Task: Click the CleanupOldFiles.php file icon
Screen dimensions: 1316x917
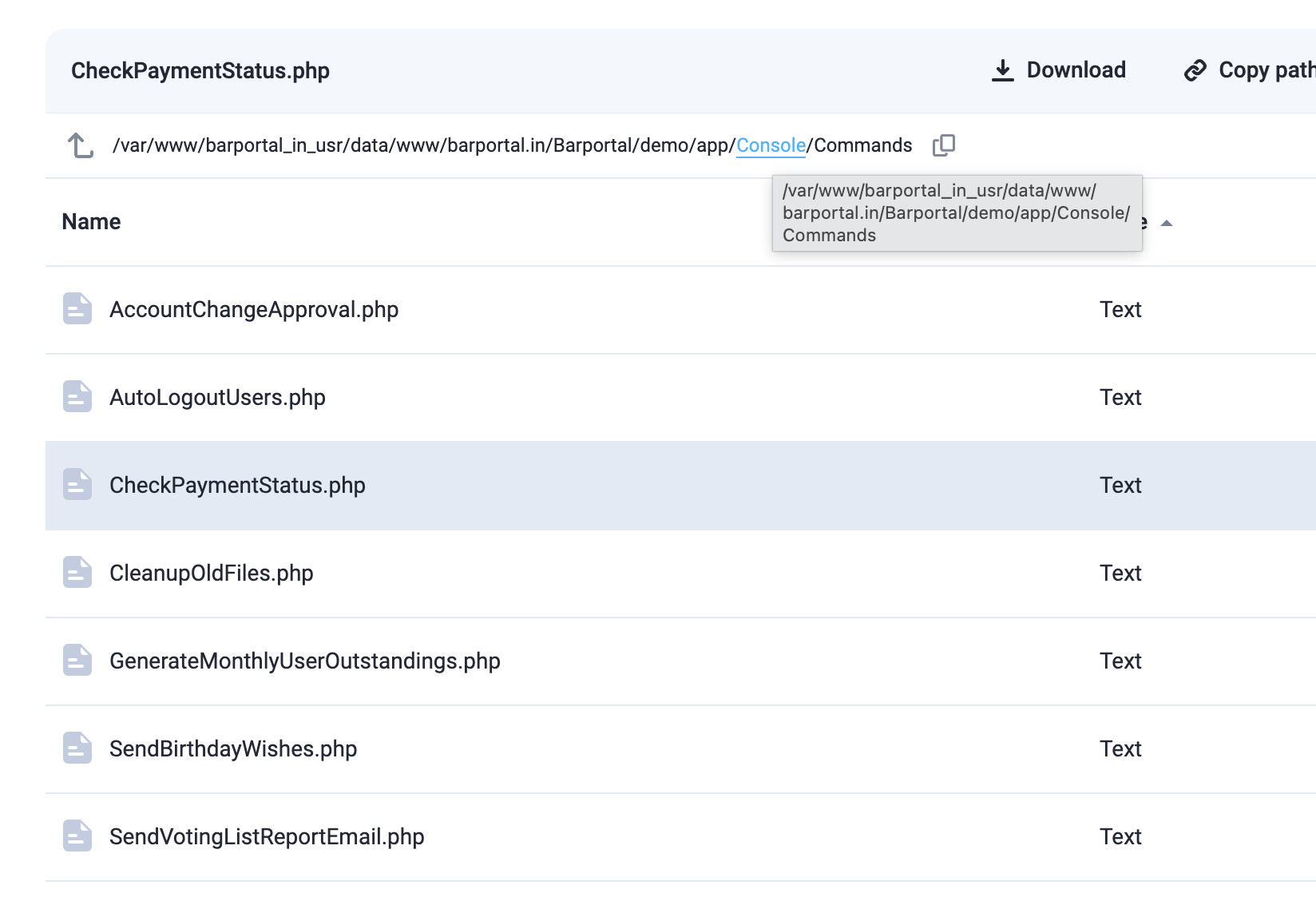Action: click(77, 573)
